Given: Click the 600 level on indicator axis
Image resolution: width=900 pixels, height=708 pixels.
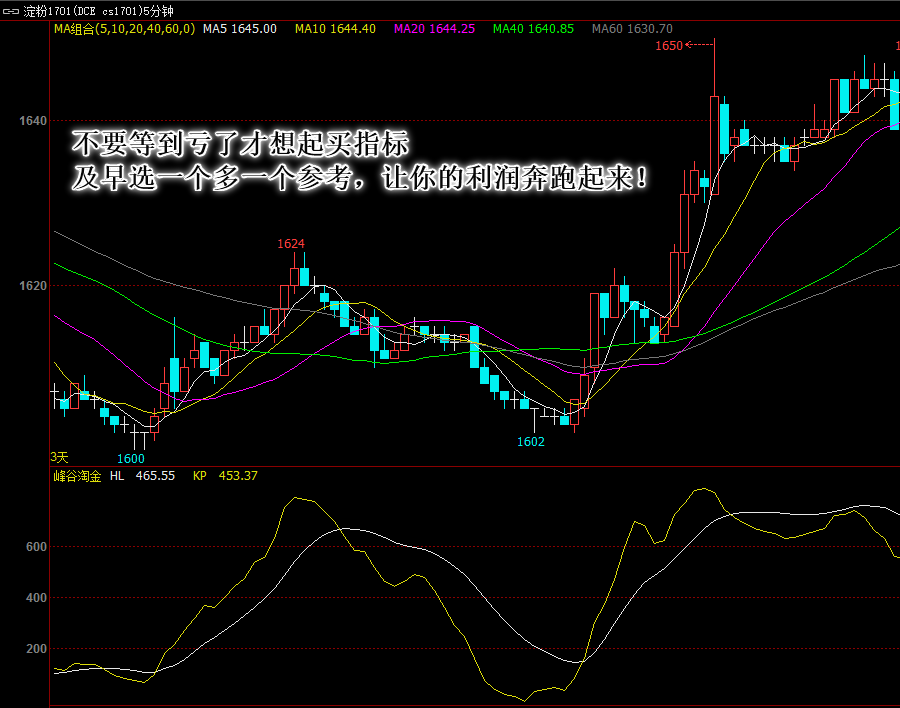Looking at the screenshot, I should (x=36, y=547).
